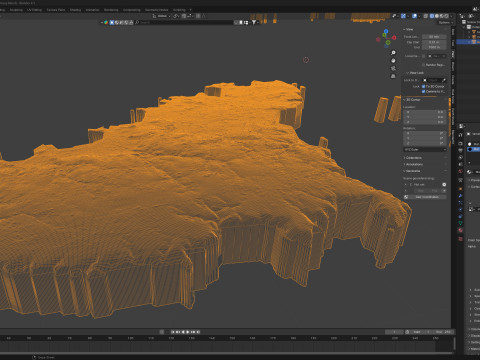Viewport: 480px width, 360px height.
Task: Open the shading options dropdown arrow
Action: pyautogui.click(x=452, y=16)
